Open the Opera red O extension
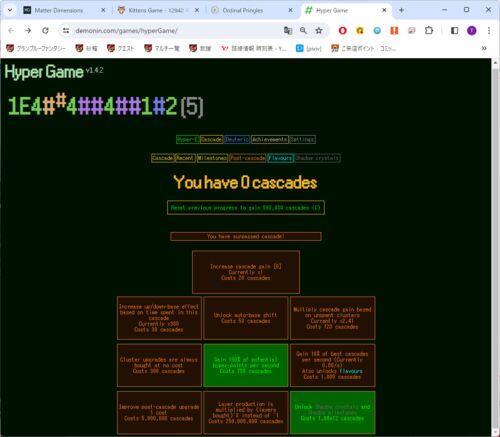500x437 pixels. click(x=342, y=31)
